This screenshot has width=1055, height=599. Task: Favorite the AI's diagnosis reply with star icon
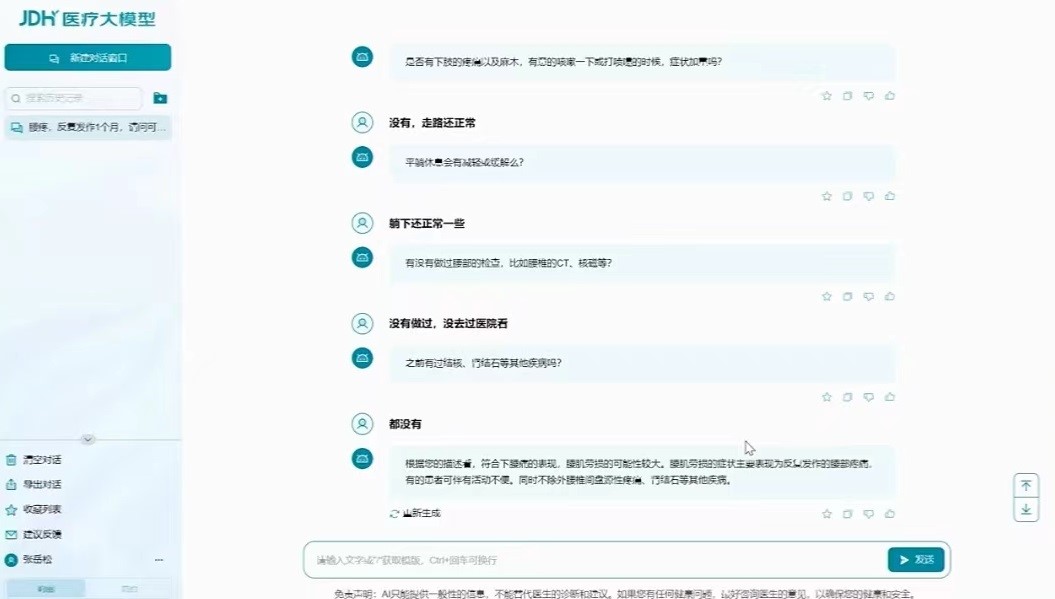[827, 513]
